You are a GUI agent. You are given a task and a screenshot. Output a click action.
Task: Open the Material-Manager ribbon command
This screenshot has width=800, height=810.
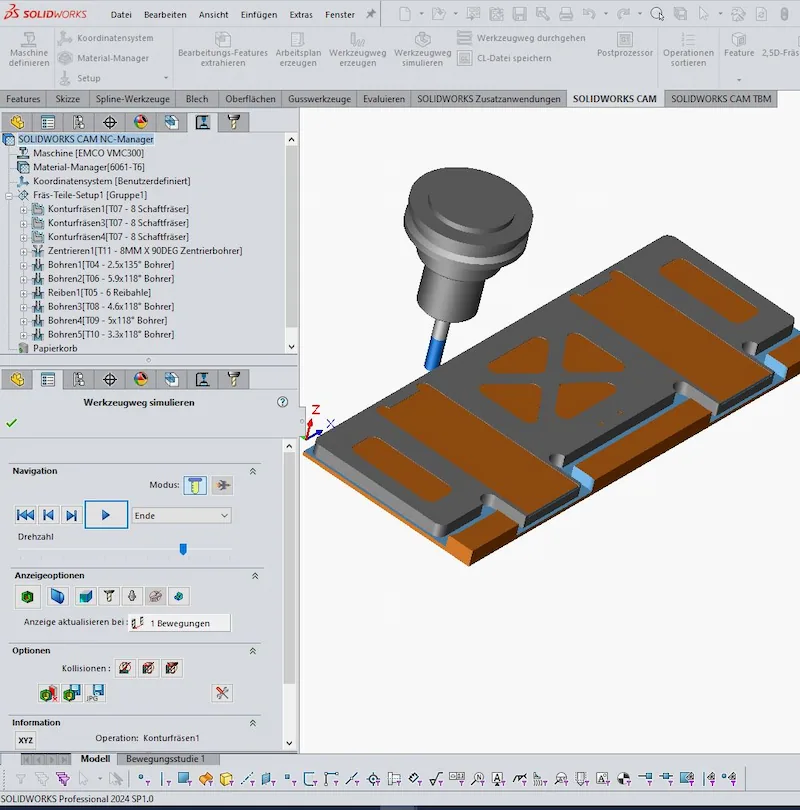(x=103, y=58)
